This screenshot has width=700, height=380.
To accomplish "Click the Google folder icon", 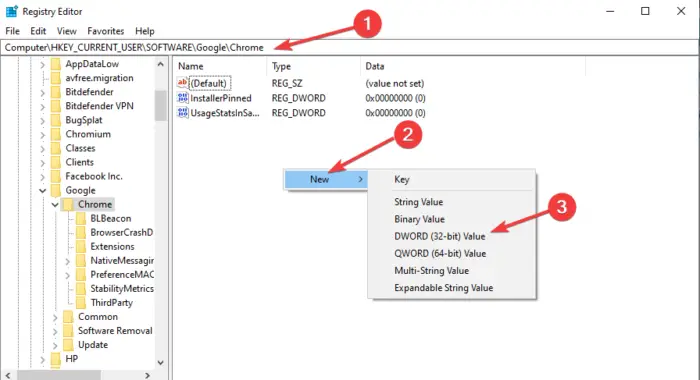I will [x=56, y=191].
